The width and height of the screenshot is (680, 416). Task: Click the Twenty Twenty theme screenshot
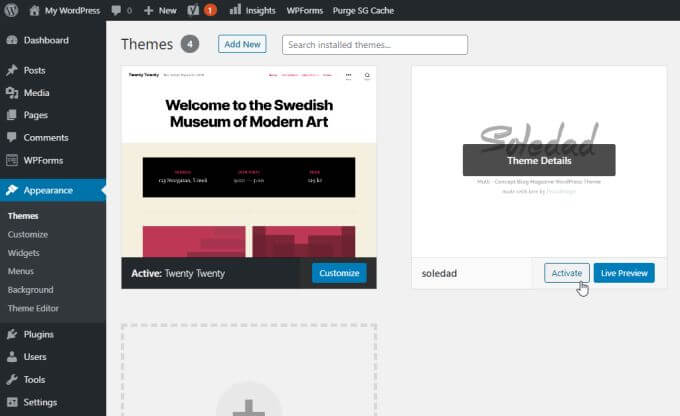tap(249, 162)
